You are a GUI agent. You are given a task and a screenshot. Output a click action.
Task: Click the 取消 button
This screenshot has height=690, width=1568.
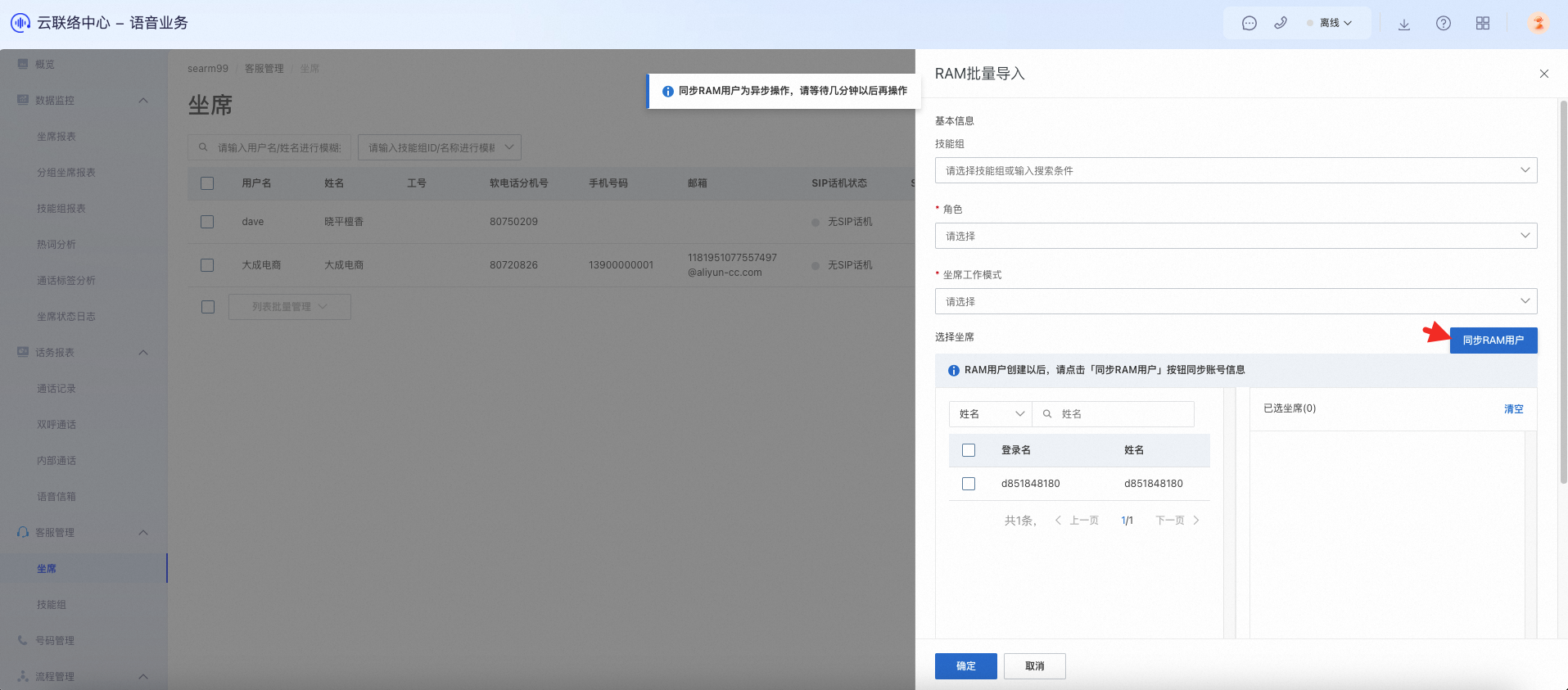point(1035,666)
